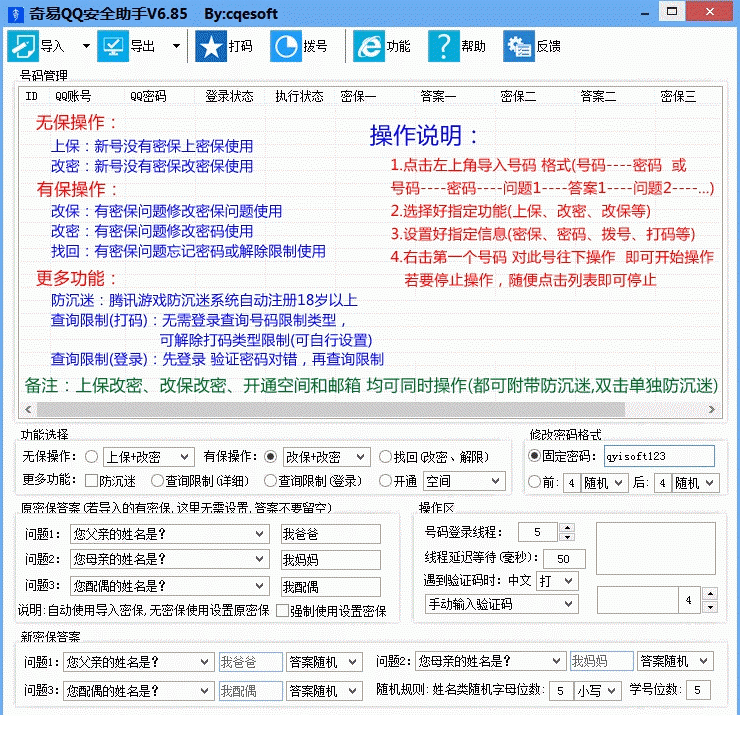Click the QQ密码 column header
The height and width of the screenshot is (738, 740).
click(148, 96)
